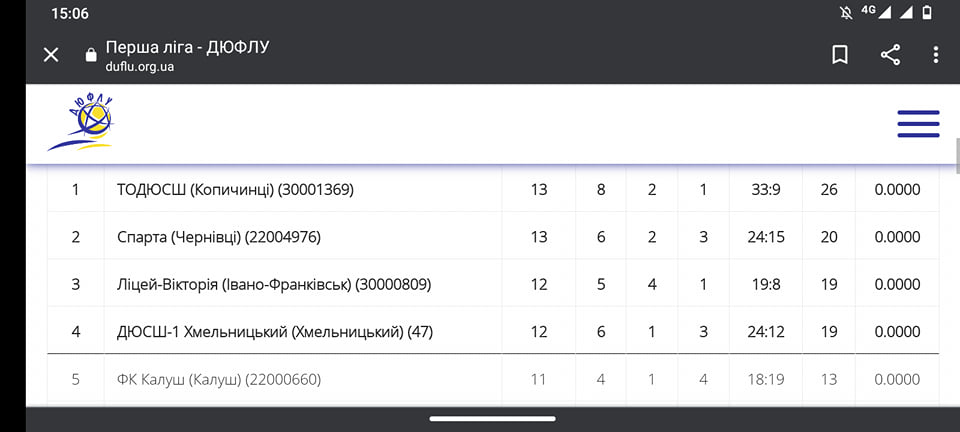This screenshot has width=960, height=432.
Task: Tap the 15:06 clock in status bar
Action: click(x=70, y=13)
